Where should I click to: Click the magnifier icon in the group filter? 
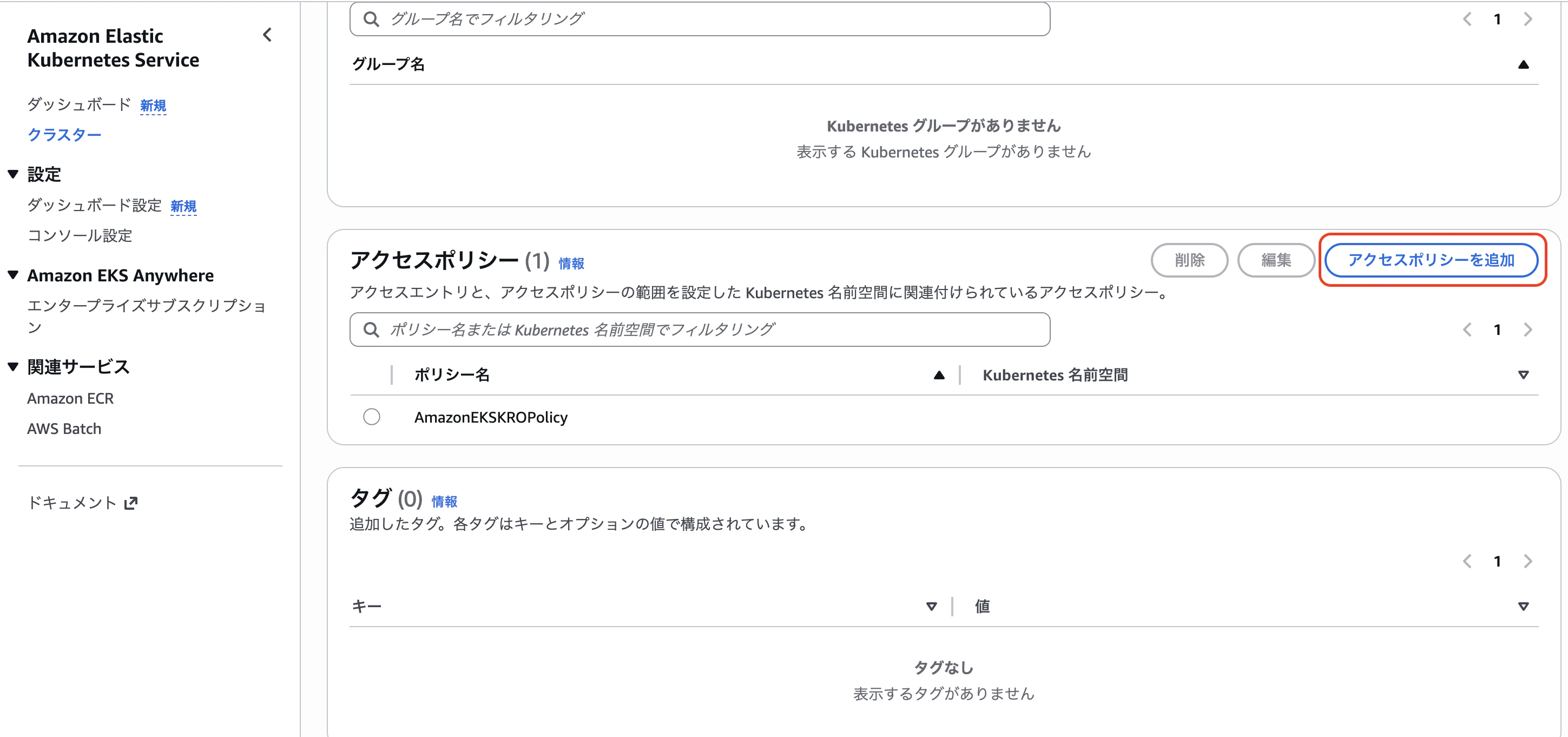tap(372, 18)
